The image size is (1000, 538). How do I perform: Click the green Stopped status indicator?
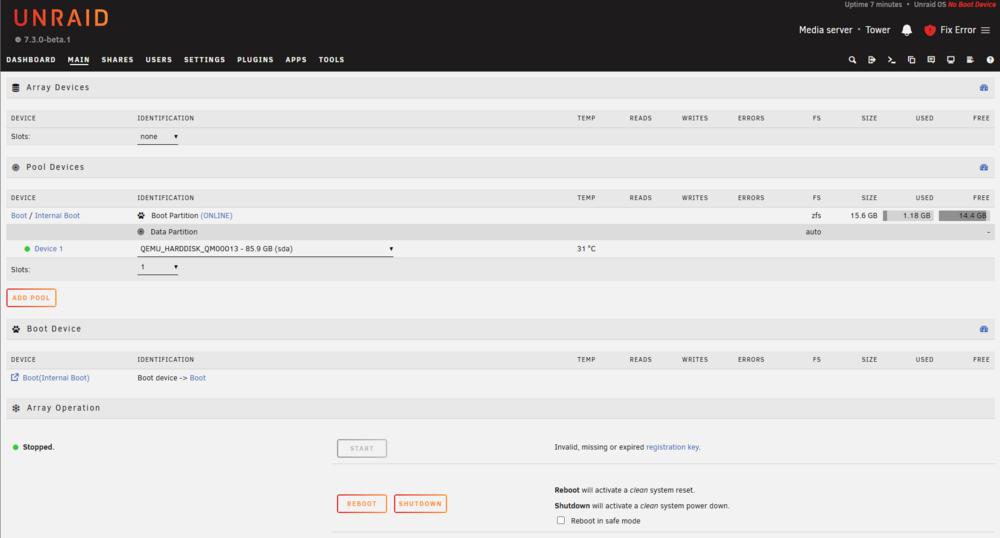pos(15,447)
